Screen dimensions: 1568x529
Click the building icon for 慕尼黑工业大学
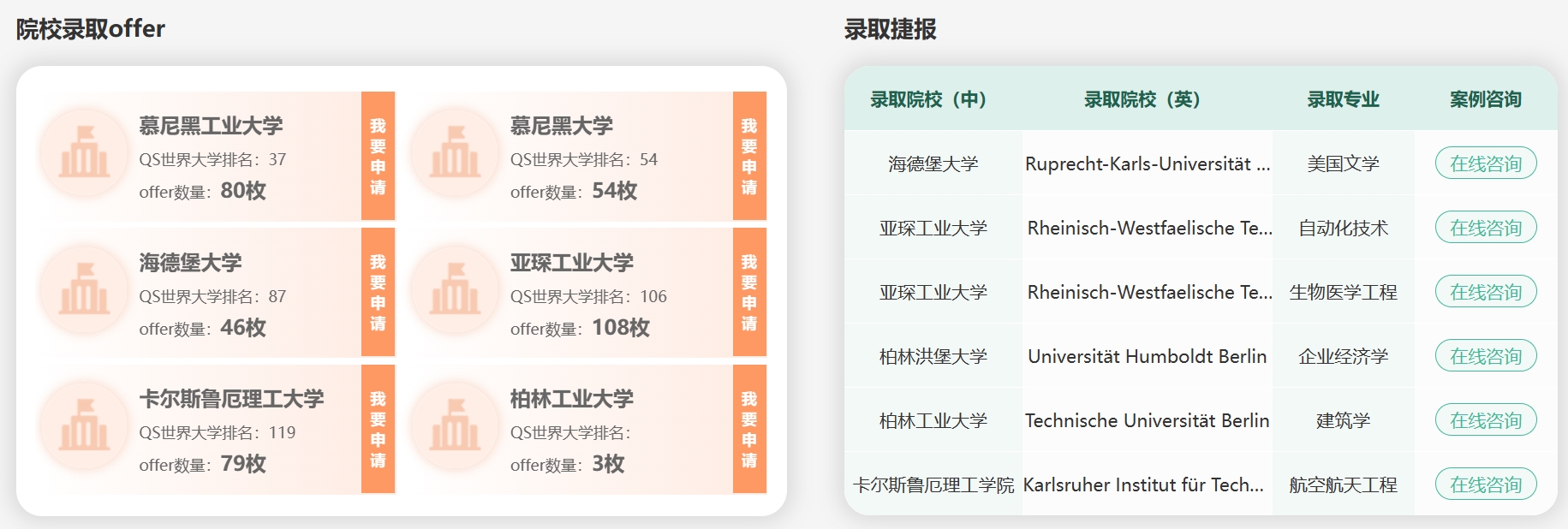[84, 152]
